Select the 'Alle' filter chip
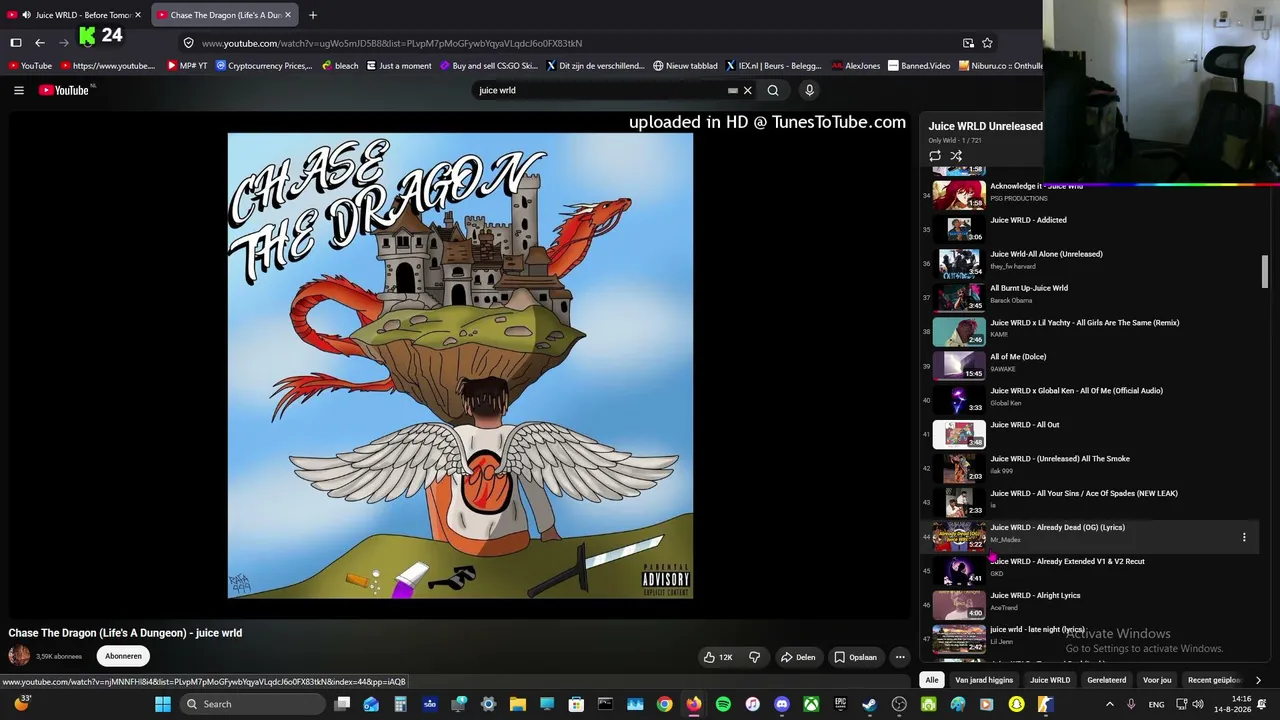Viewport: 1280px width, 720px height. pyautogui.click(x=932, y=680)
